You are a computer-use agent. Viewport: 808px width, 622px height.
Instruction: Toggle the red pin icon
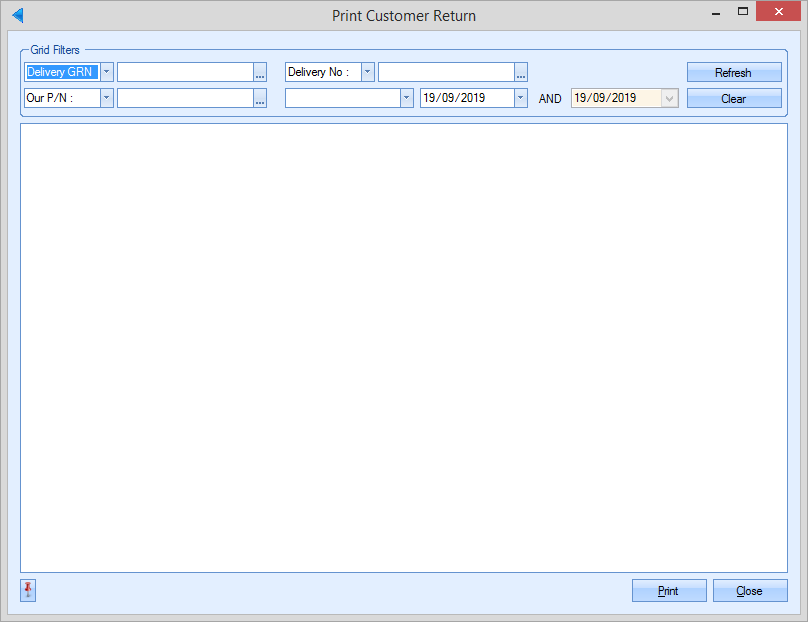(x=28, y=591)
